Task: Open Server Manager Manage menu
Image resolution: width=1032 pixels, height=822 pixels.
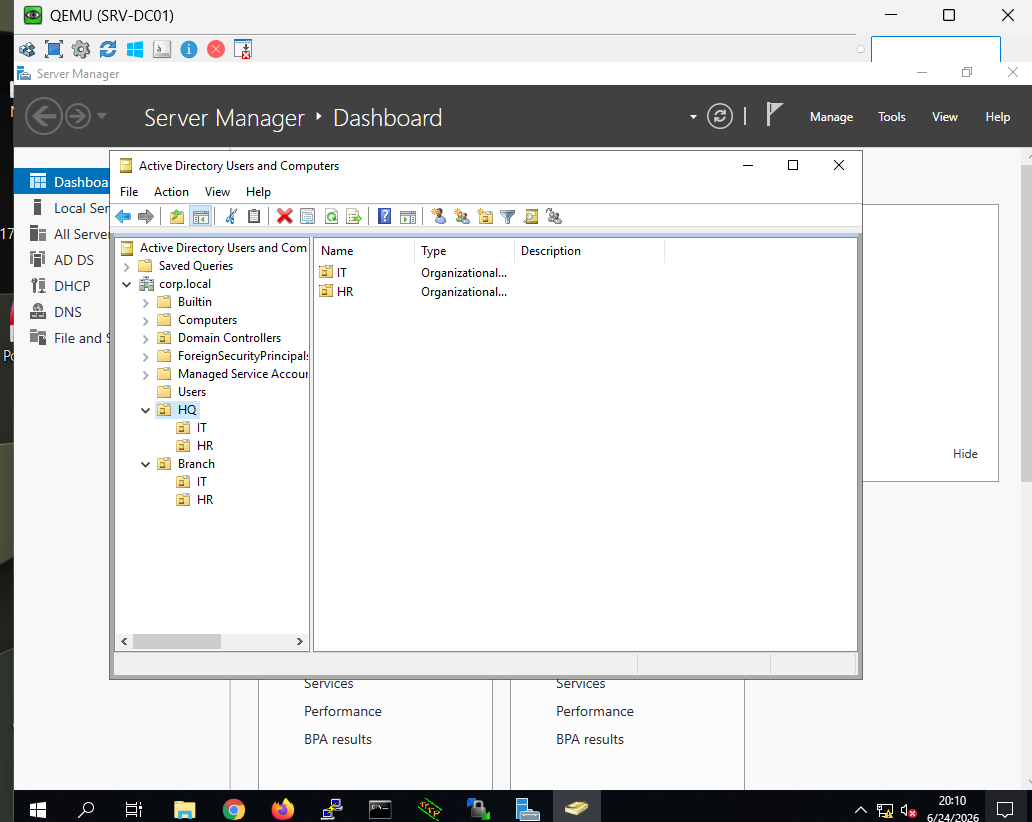Action: (831, 116)
